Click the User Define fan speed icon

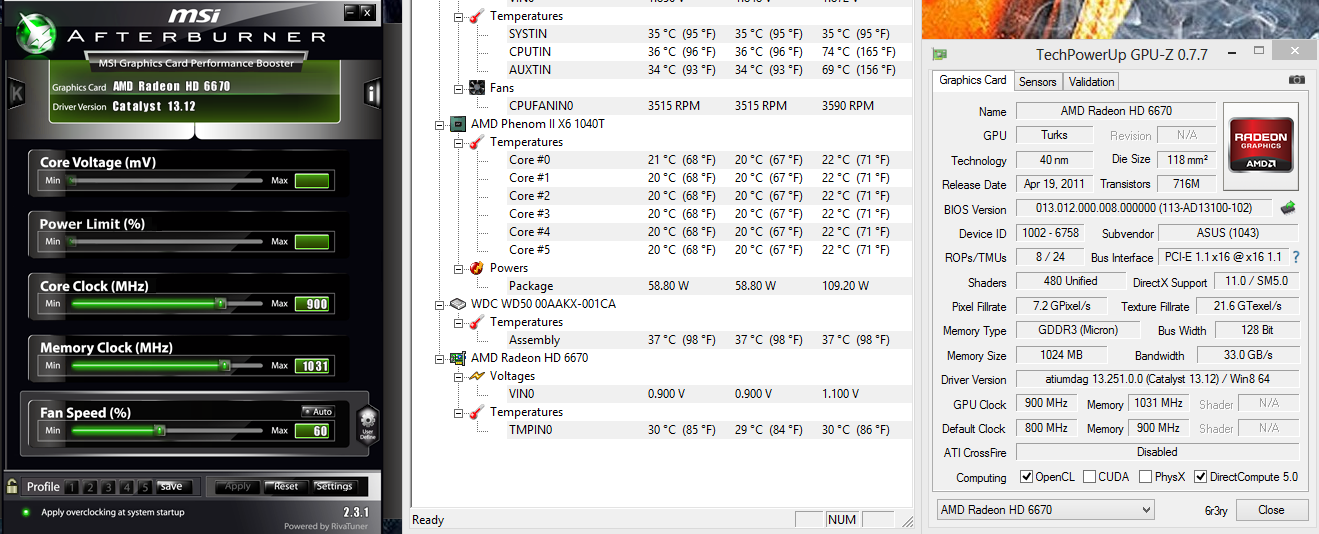pos(367,424)
